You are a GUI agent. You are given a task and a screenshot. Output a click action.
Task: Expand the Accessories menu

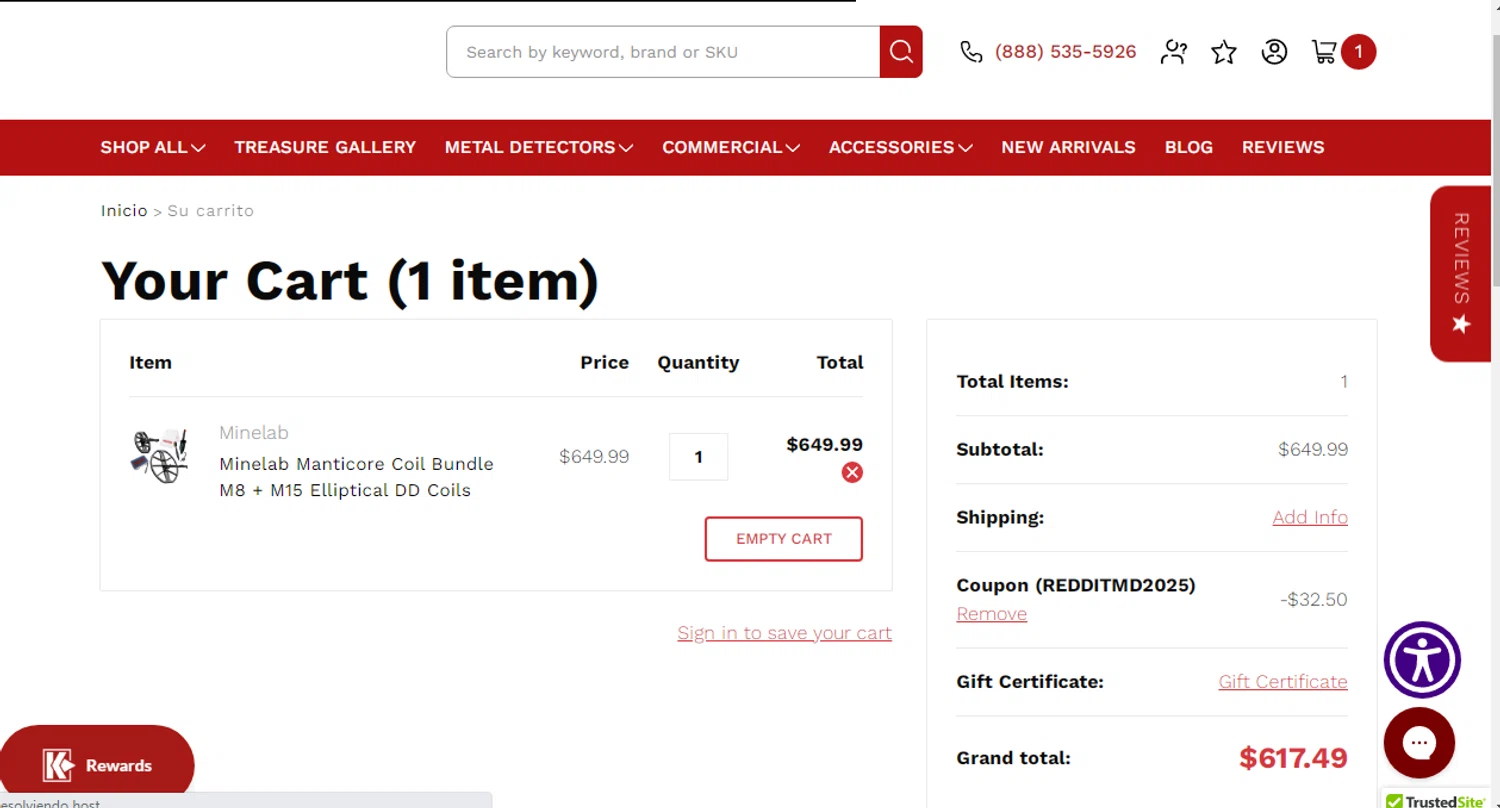(x=901, y=147)
